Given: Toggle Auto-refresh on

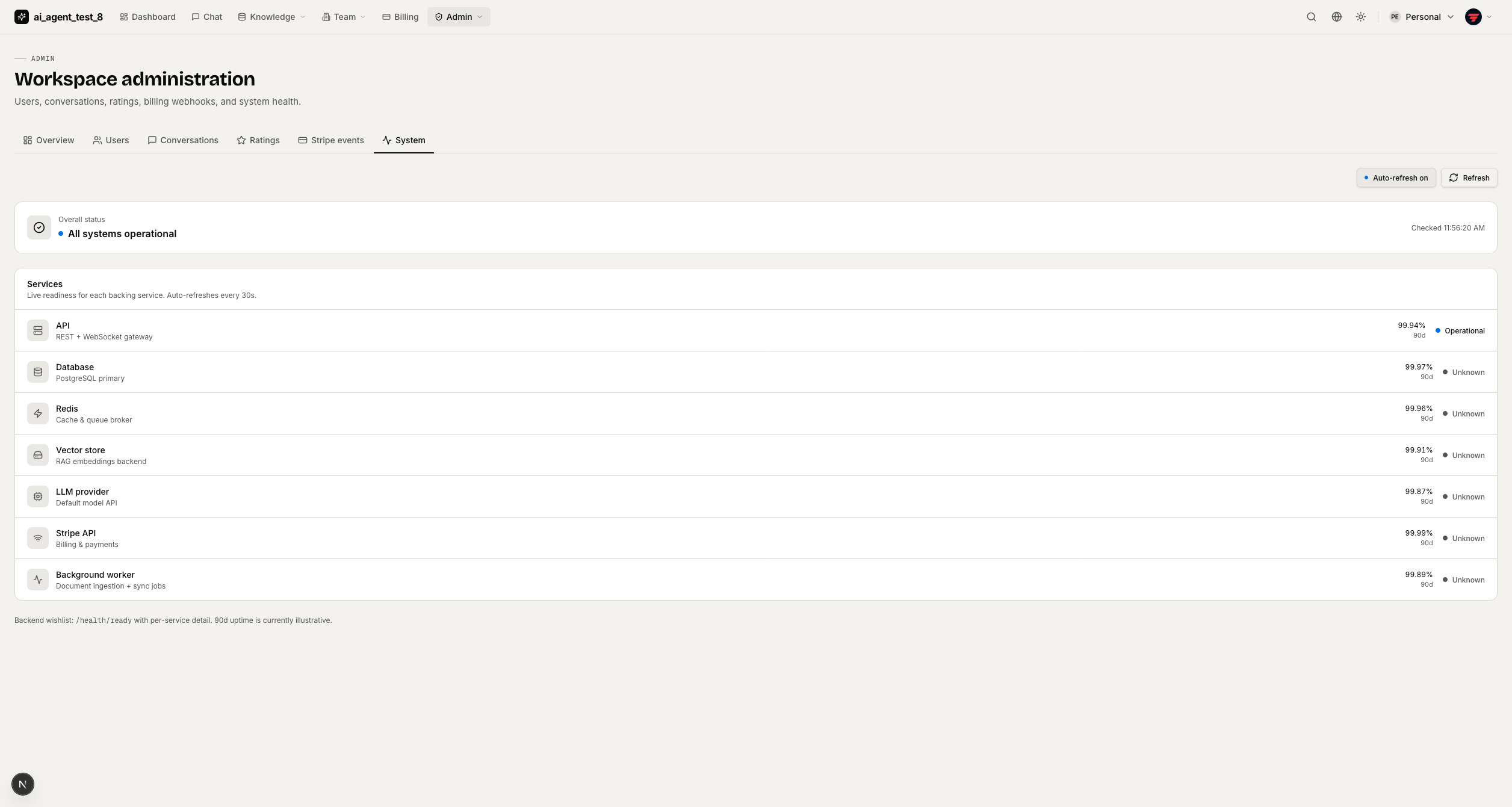Looking at the screenshot, I should tap(1396, 178).
